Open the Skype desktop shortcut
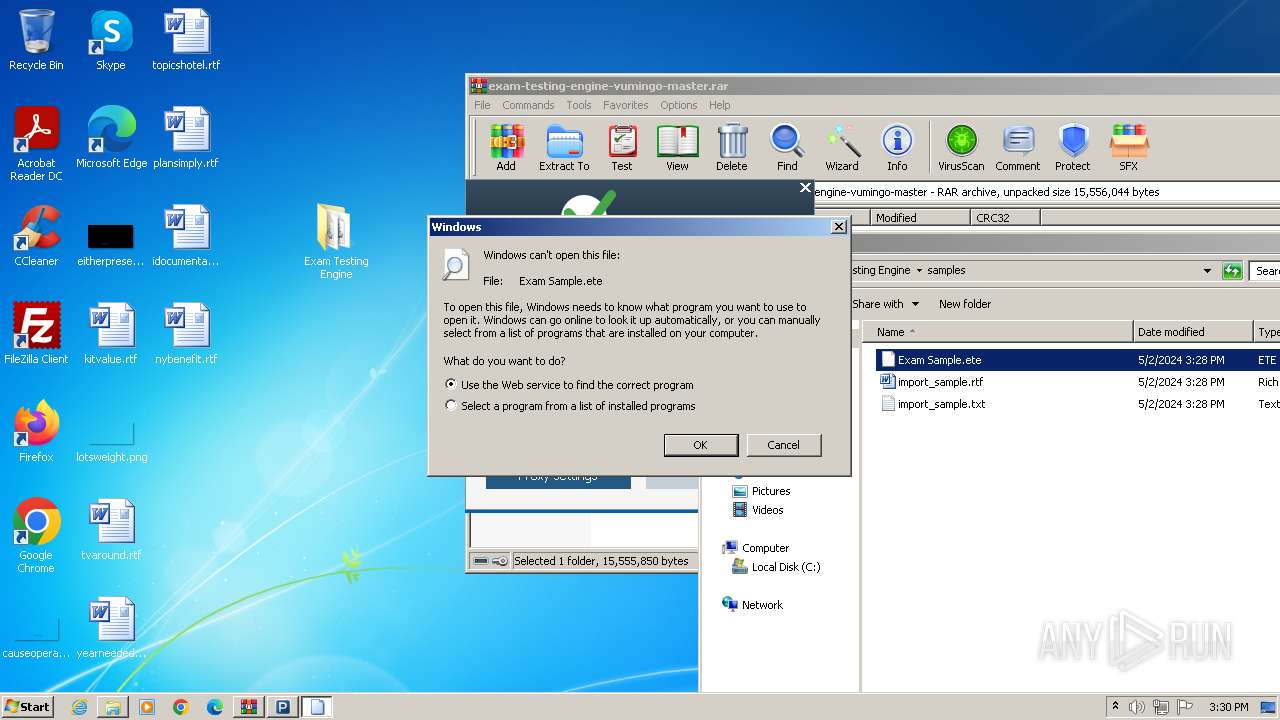 111,40
